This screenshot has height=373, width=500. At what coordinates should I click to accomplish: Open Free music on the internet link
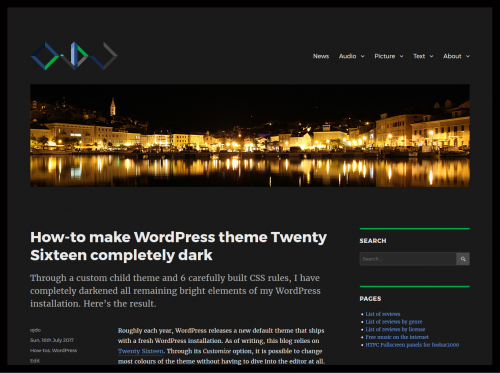coord(397,337)
